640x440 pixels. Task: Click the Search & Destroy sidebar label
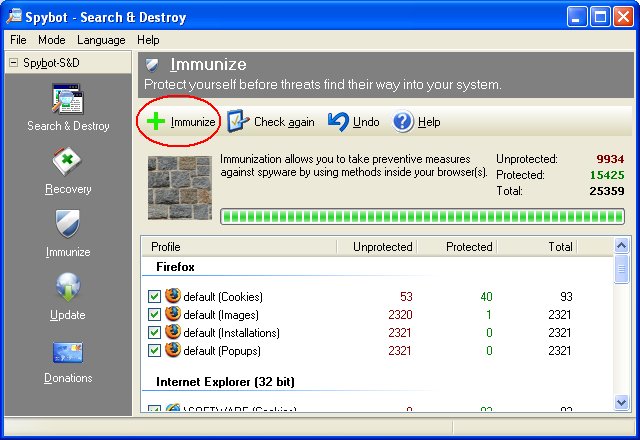[x=68, y=126]
